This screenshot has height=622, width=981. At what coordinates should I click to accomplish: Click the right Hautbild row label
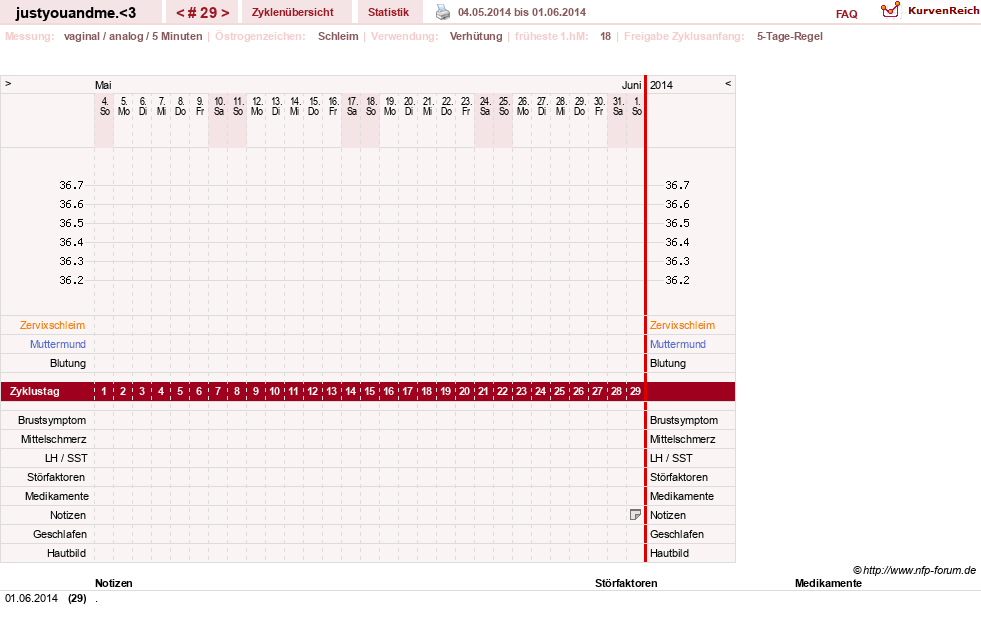pyautogui.click(x=669, y=553)
